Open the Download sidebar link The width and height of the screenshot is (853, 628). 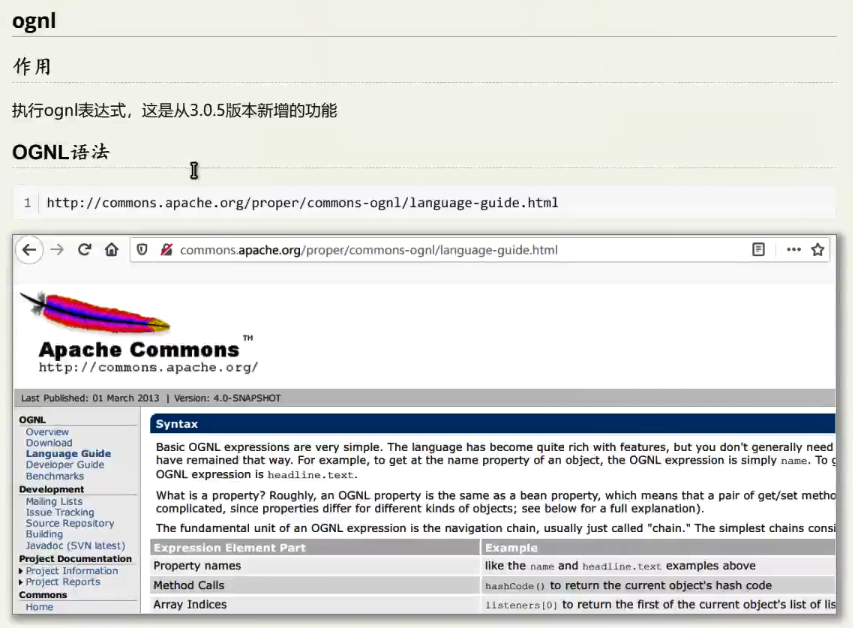pyautogui.click(x=49, y=442)
